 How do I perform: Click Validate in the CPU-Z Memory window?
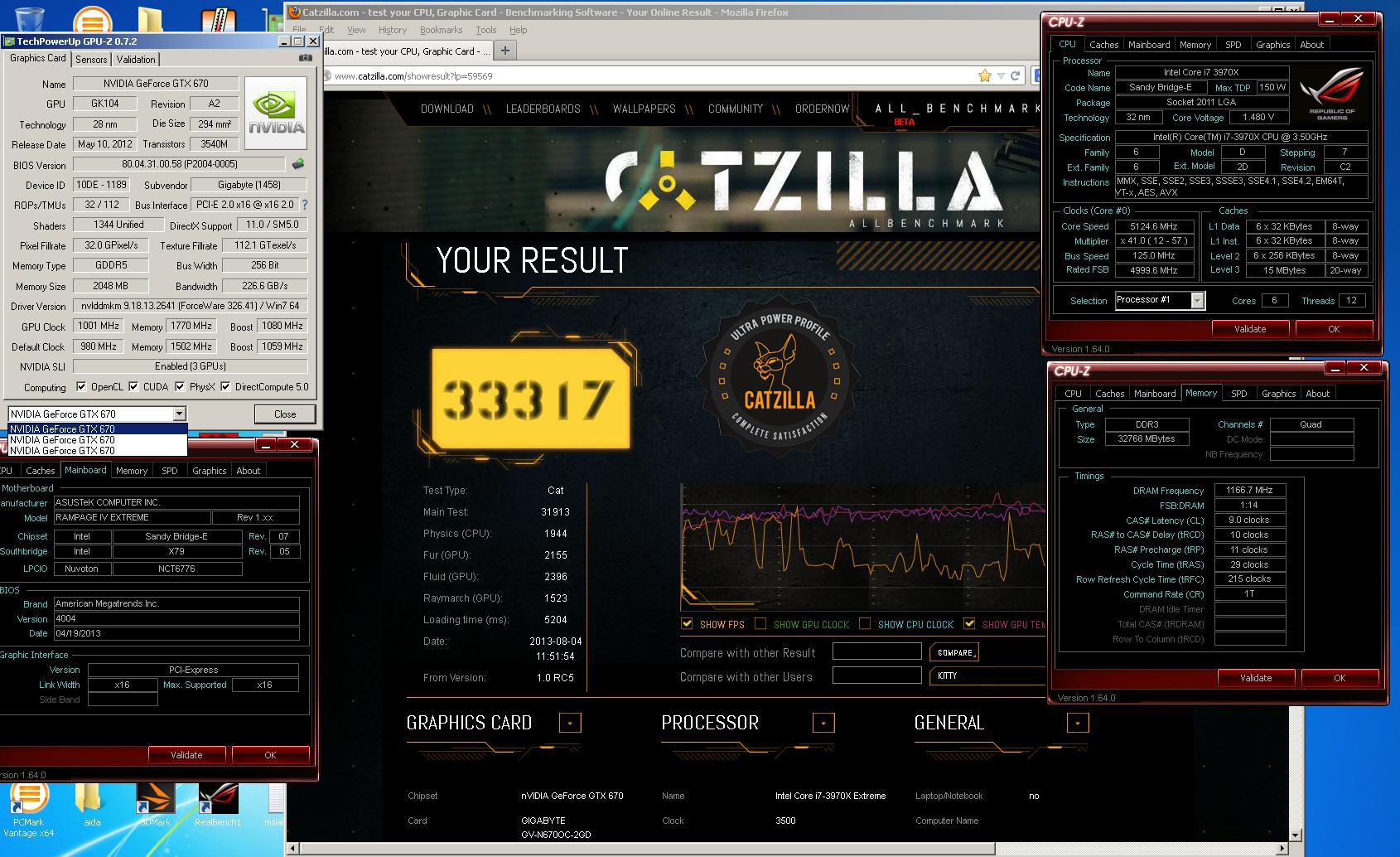(1256, 677)
